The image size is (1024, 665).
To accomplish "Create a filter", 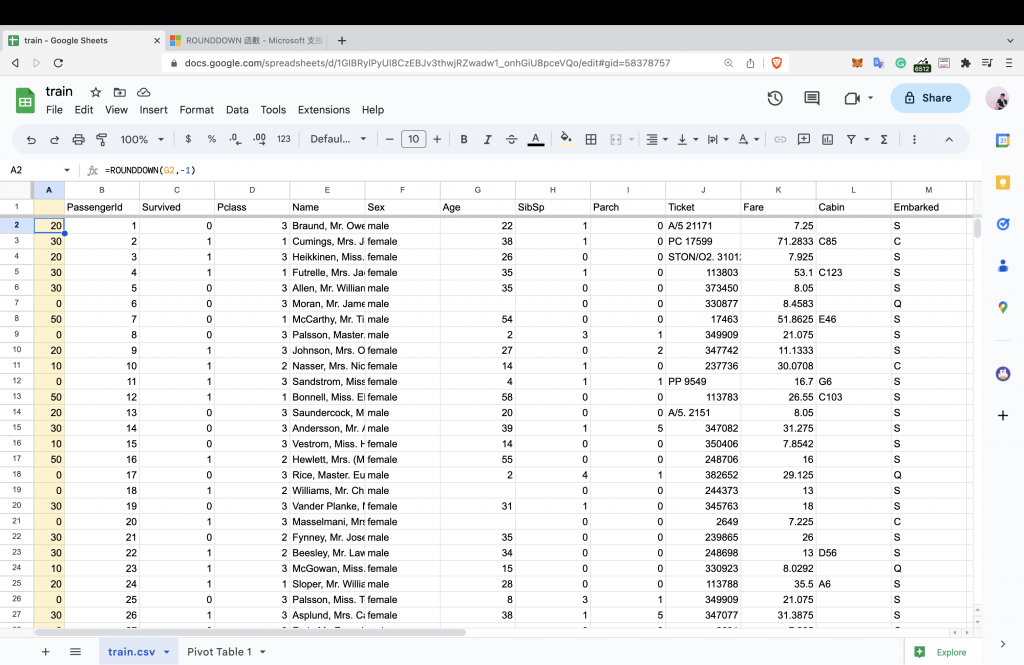I will [852, 139].
